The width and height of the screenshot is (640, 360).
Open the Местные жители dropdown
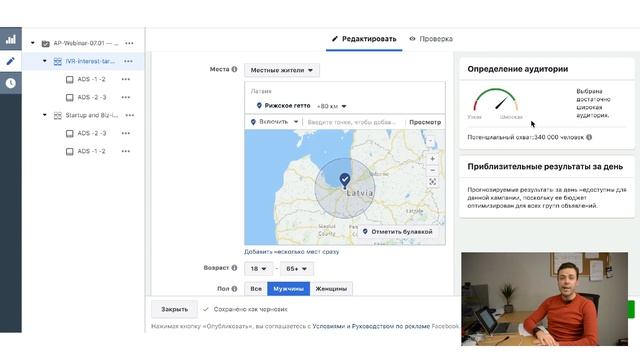(x=282, y=70)
